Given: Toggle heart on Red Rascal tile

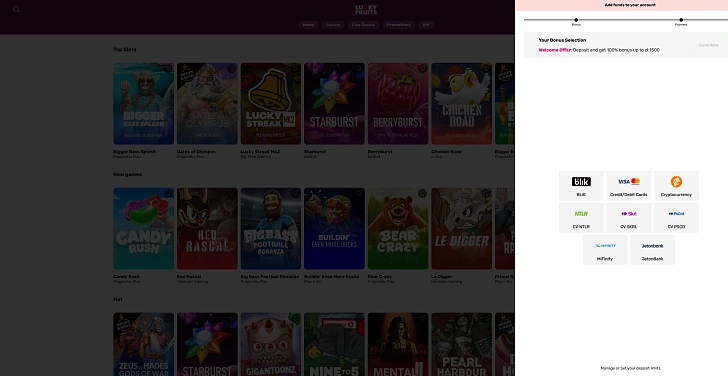Looking at the screenshot, I should pyautogui.click(x=231, y=194).
